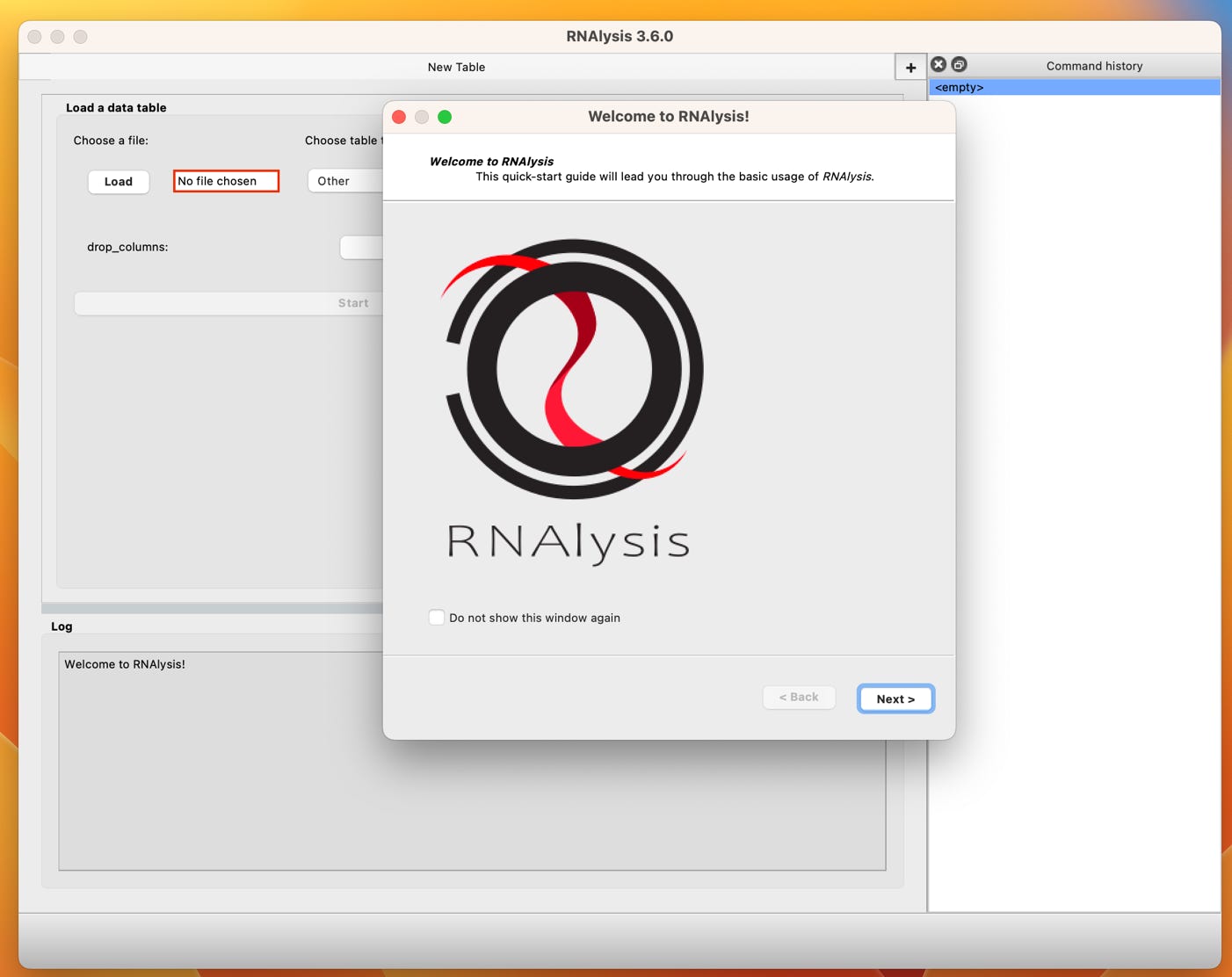Minimize the welcome dialog window
This screenshot has width=1232, height=977.
pos(422,117)
